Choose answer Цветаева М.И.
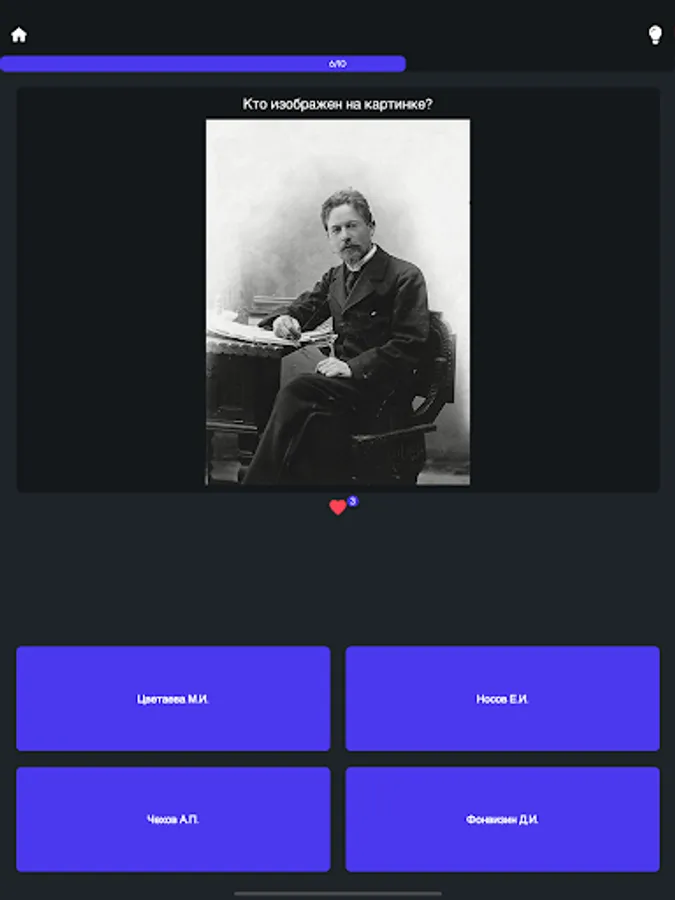This screenshot has height=900, width=675. pyautogui.click(x=173, y=699)
